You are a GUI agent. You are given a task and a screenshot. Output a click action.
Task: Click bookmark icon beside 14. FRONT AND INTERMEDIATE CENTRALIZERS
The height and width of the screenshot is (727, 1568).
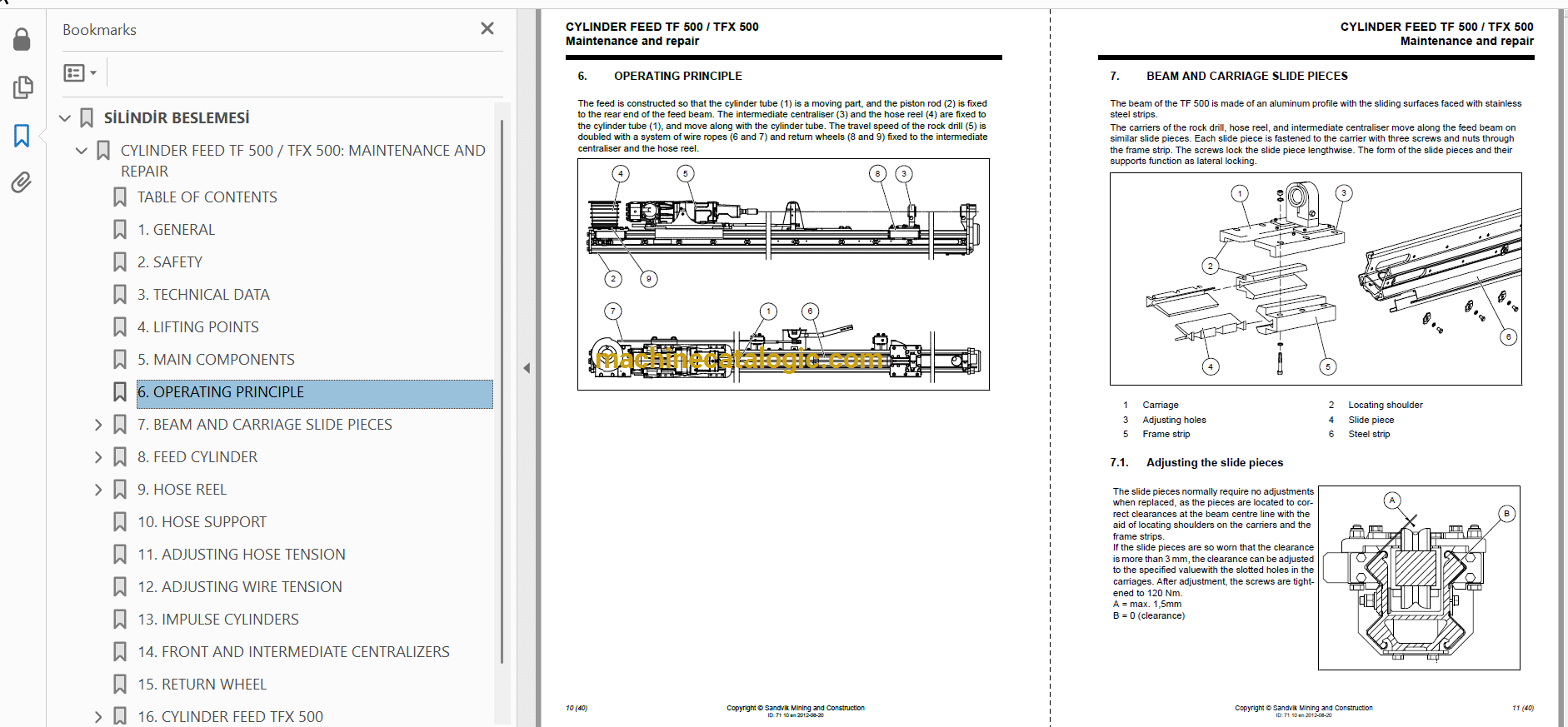click(x=120, y=652)
